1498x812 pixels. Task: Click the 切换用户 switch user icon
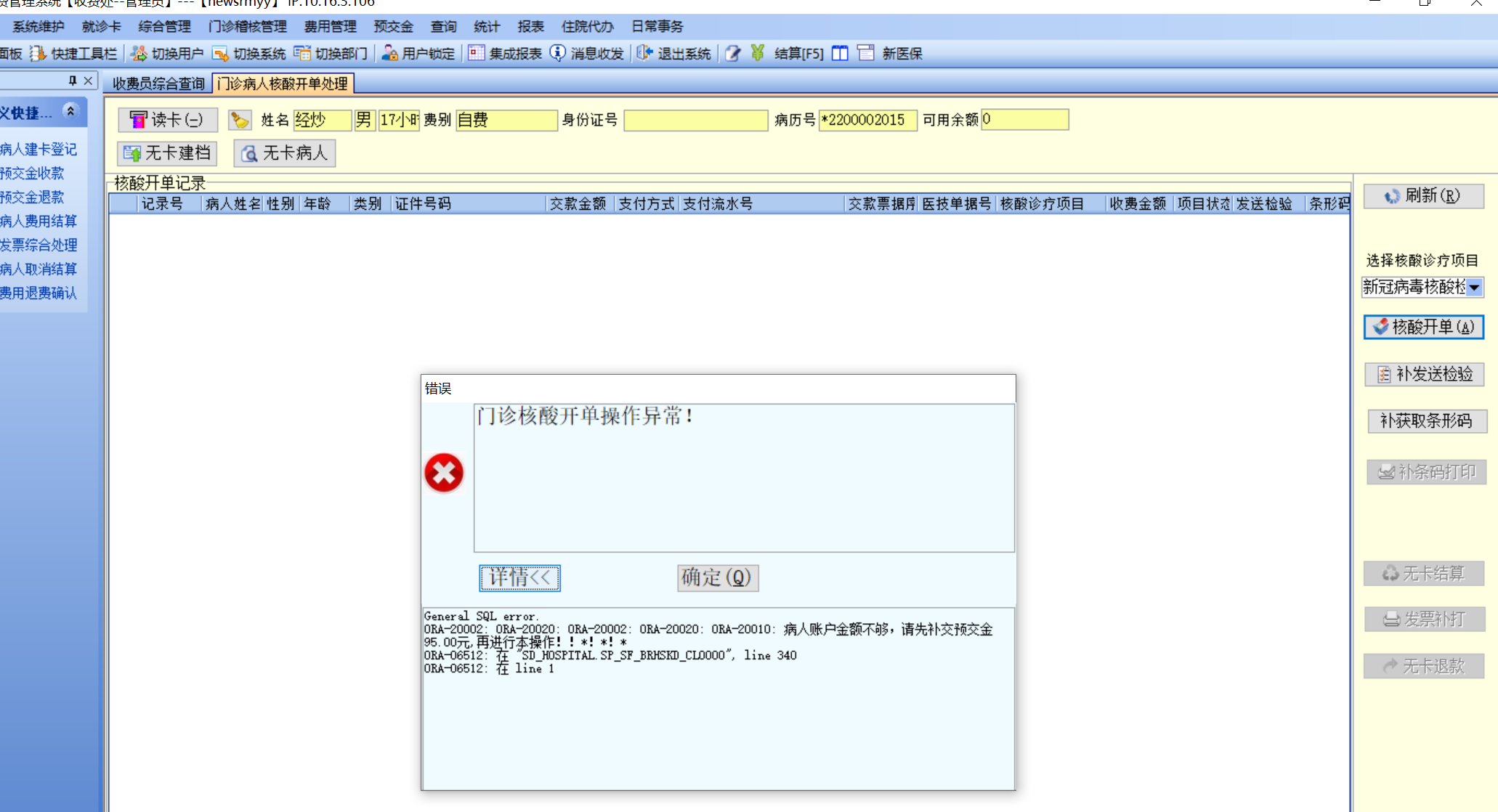pyautogui.click(x=139, y=53)
